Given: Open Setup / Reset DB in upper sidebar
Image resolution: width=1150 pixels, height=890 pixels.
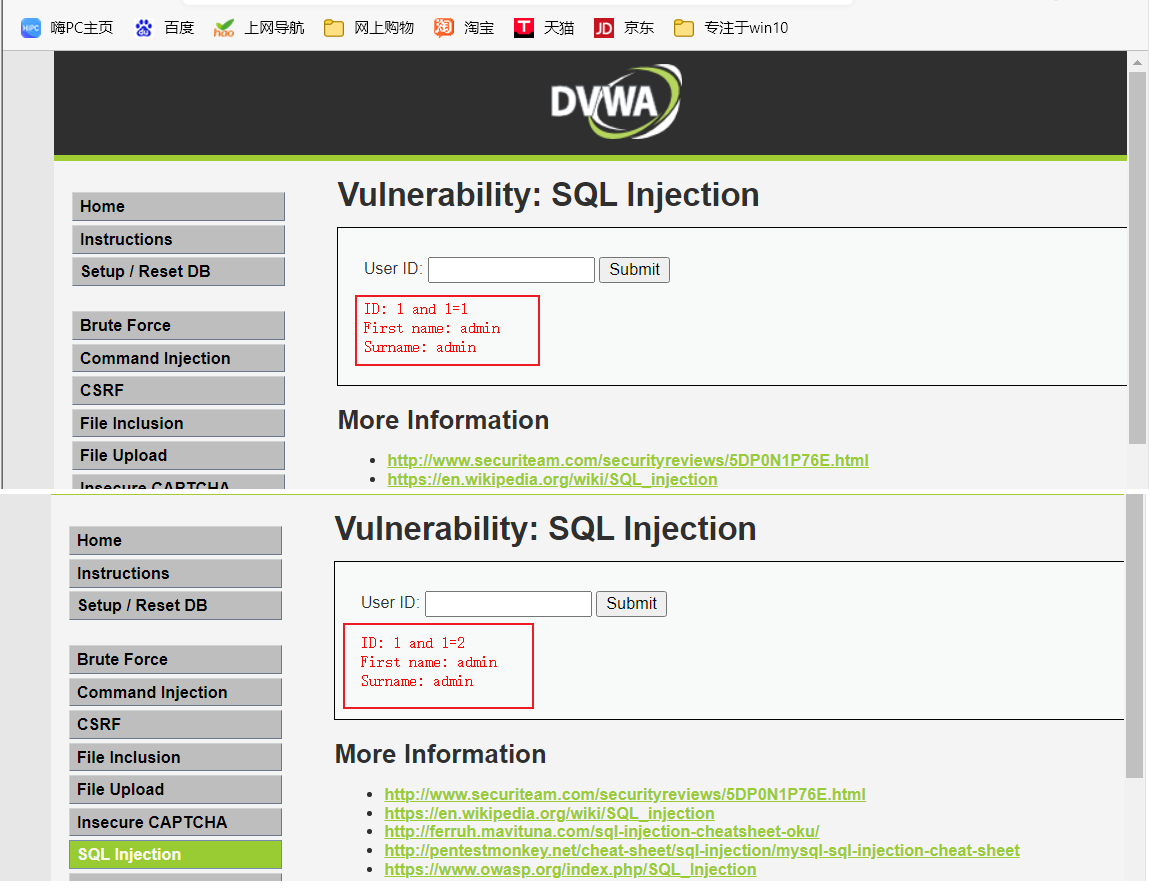Looking at the screenshot, I should click(x=178, y=271).
